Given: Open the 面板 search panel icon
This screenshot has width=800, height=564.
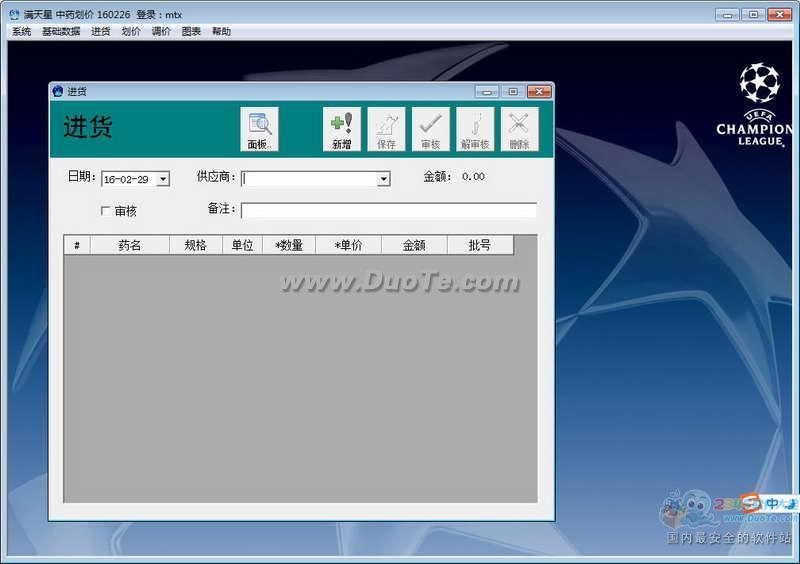Looking at the screenshot, I should click(259, 129).
